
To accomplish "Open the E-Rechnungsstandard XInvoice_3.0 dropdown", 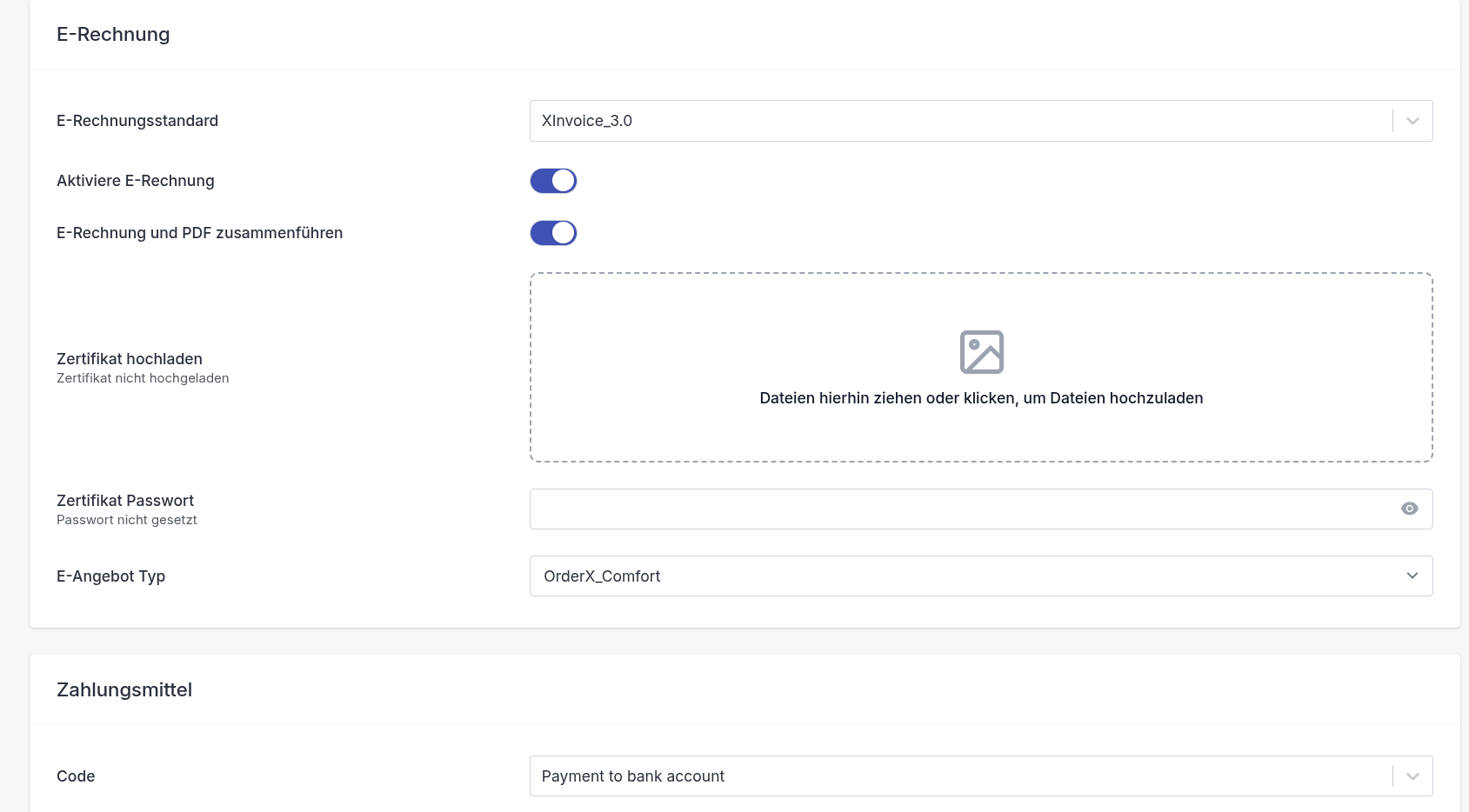I will (980, 121).
